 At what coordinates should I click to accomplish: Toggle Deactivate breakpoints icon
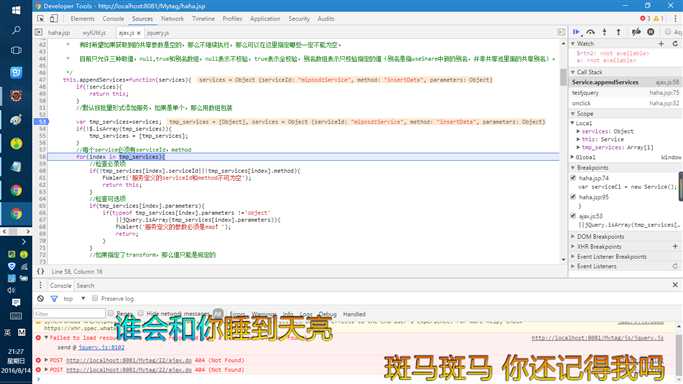click(x=636, y=32)
